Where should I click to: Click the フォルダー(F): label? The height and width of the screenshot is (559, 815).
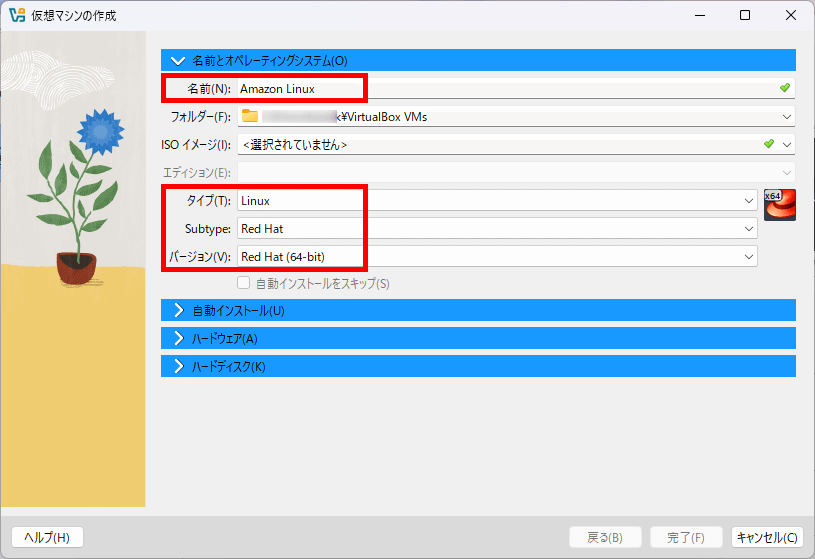[x=201, y=117]
